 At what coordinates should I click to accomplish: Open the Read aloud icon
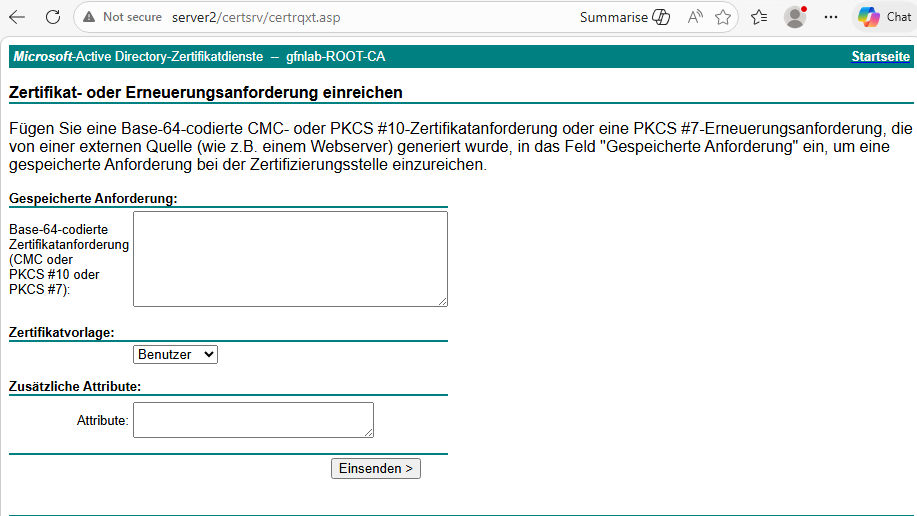pos(694,17)
